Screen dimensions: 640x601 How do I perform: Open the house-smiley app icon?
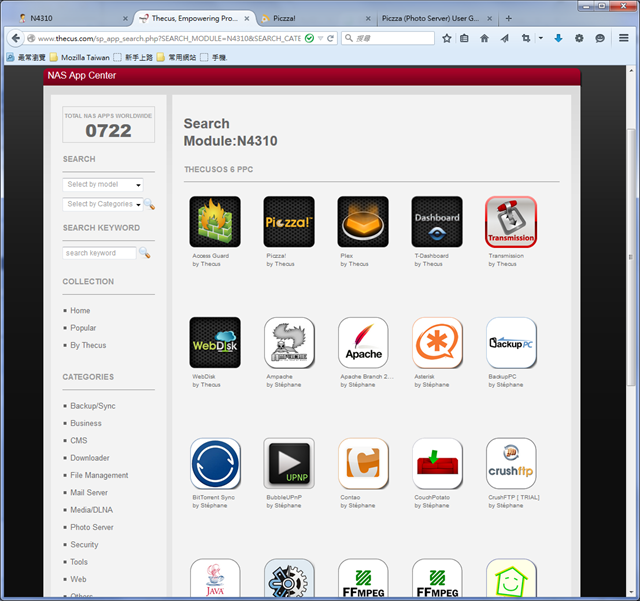point(511,578)
